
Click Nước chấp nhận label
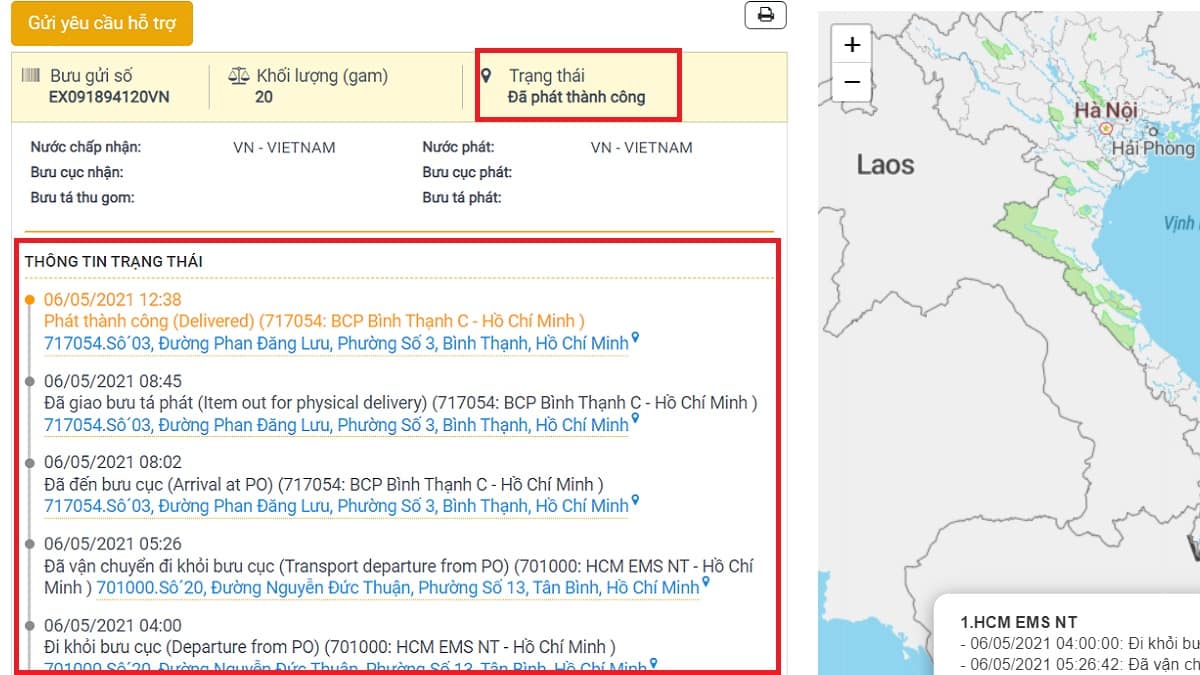[x=86, y=147]
